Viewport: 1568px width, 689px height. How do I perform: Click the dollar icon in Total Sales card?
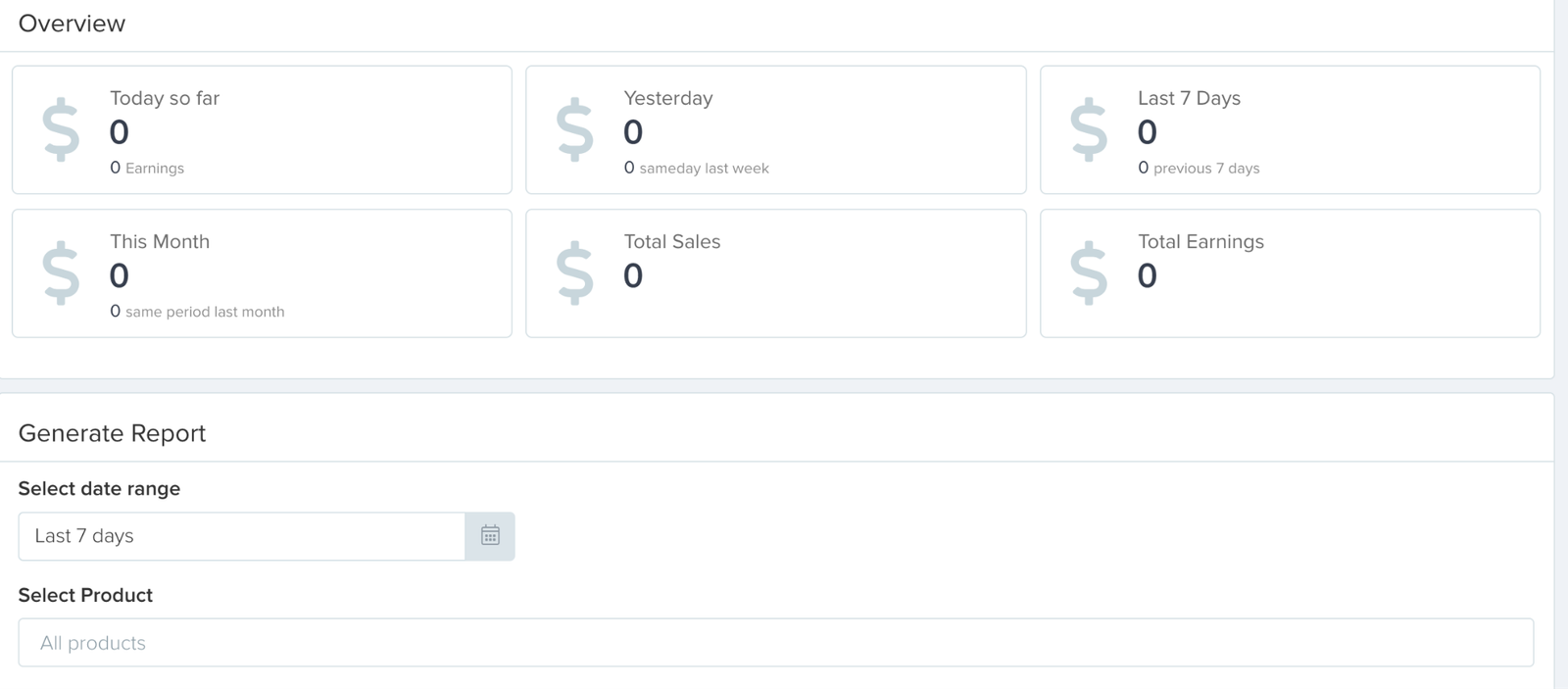574,272
